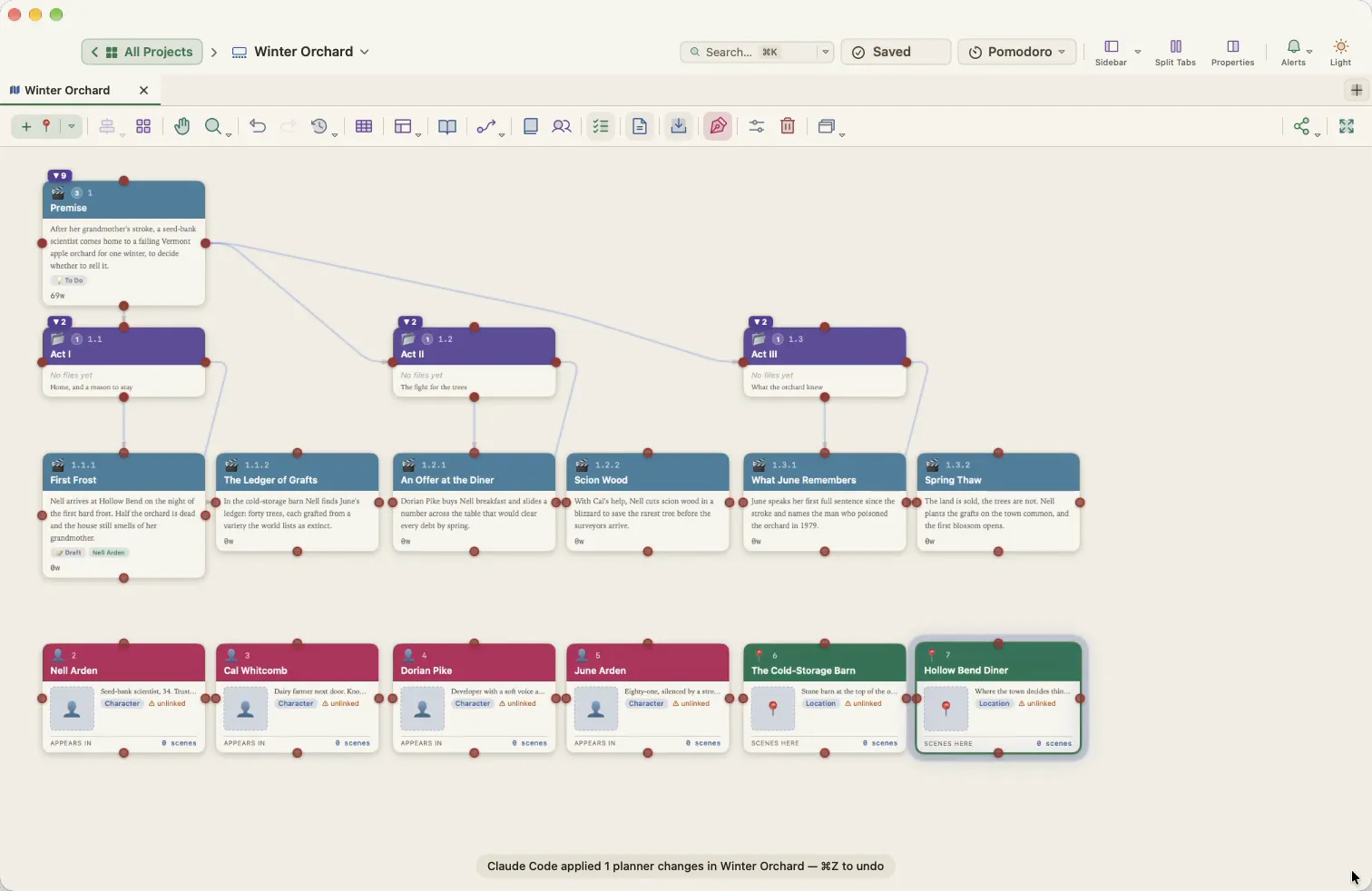Go back to All Projects

click(x=142, y=52)
